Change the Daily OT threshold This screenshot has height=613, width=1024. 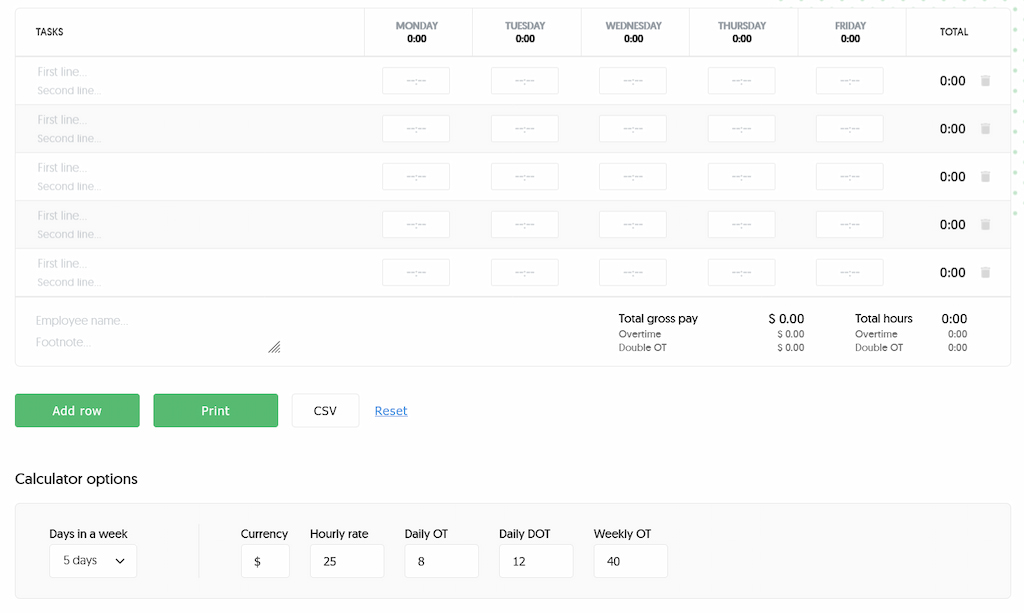coord(441,561)
